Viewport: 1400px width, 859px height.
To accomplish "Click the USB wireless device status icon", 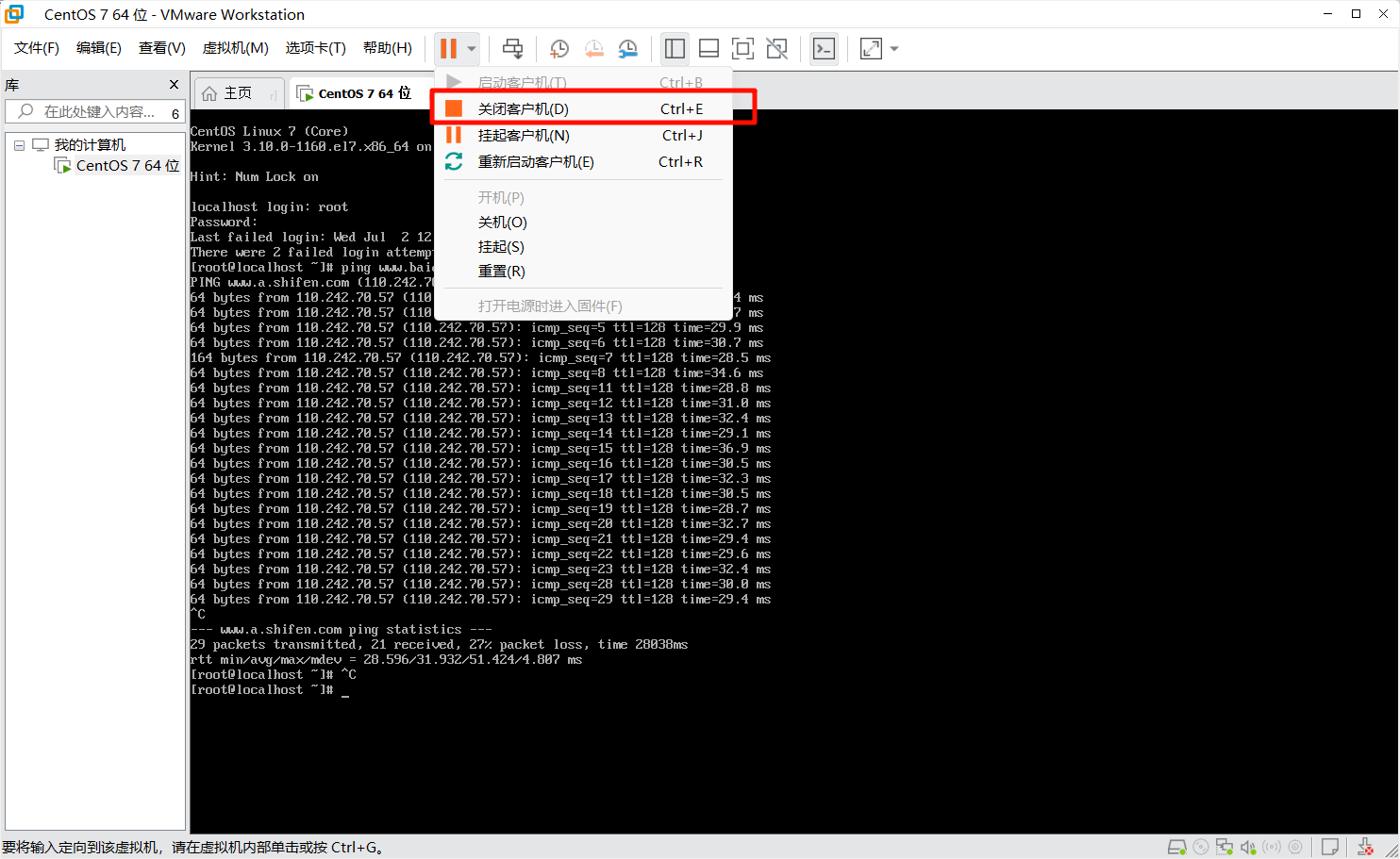I will (1272, 847).
